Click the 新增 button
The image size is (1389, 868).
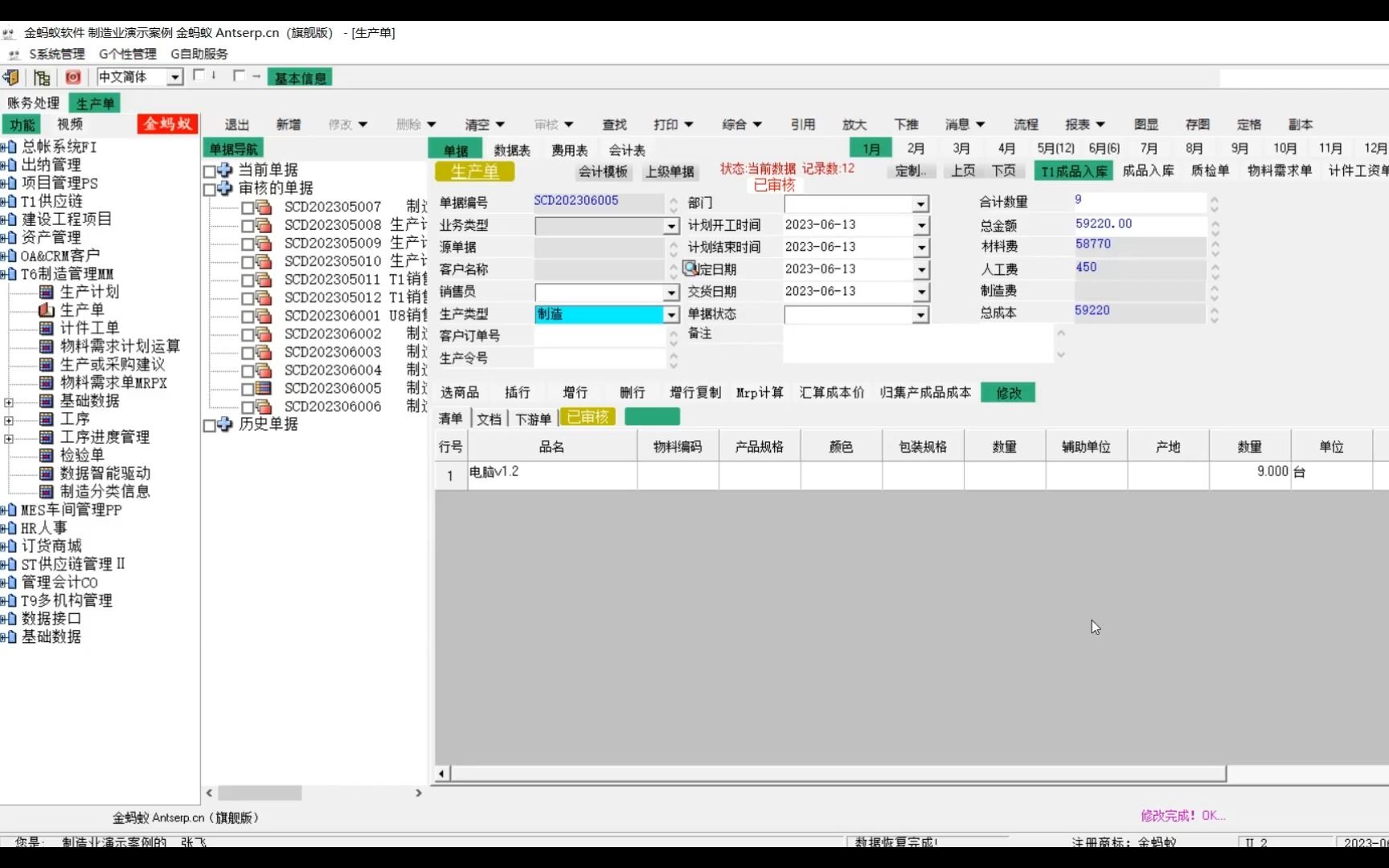coord(289,125)
